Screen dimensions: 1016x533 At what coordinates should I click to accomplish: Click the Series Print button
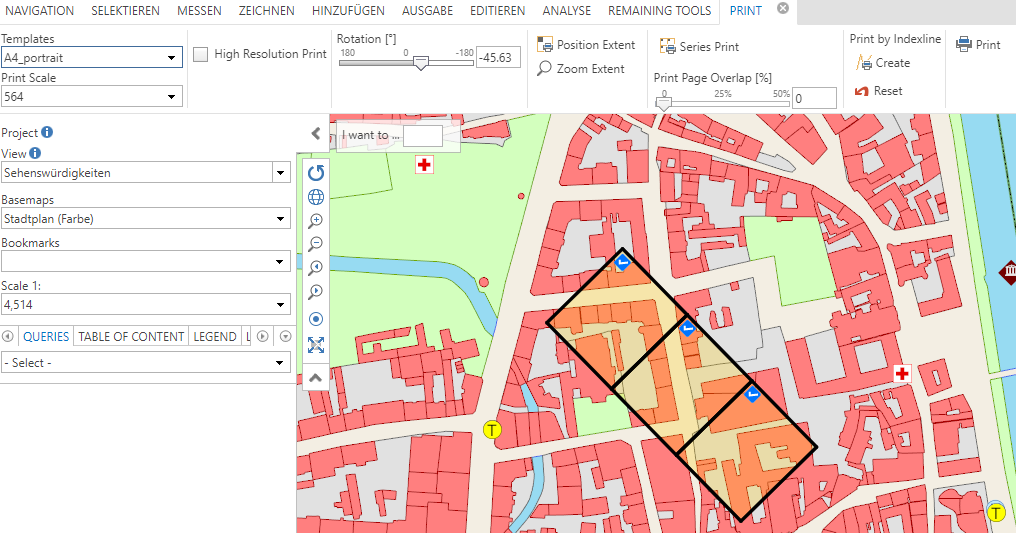tap(700, 47)
